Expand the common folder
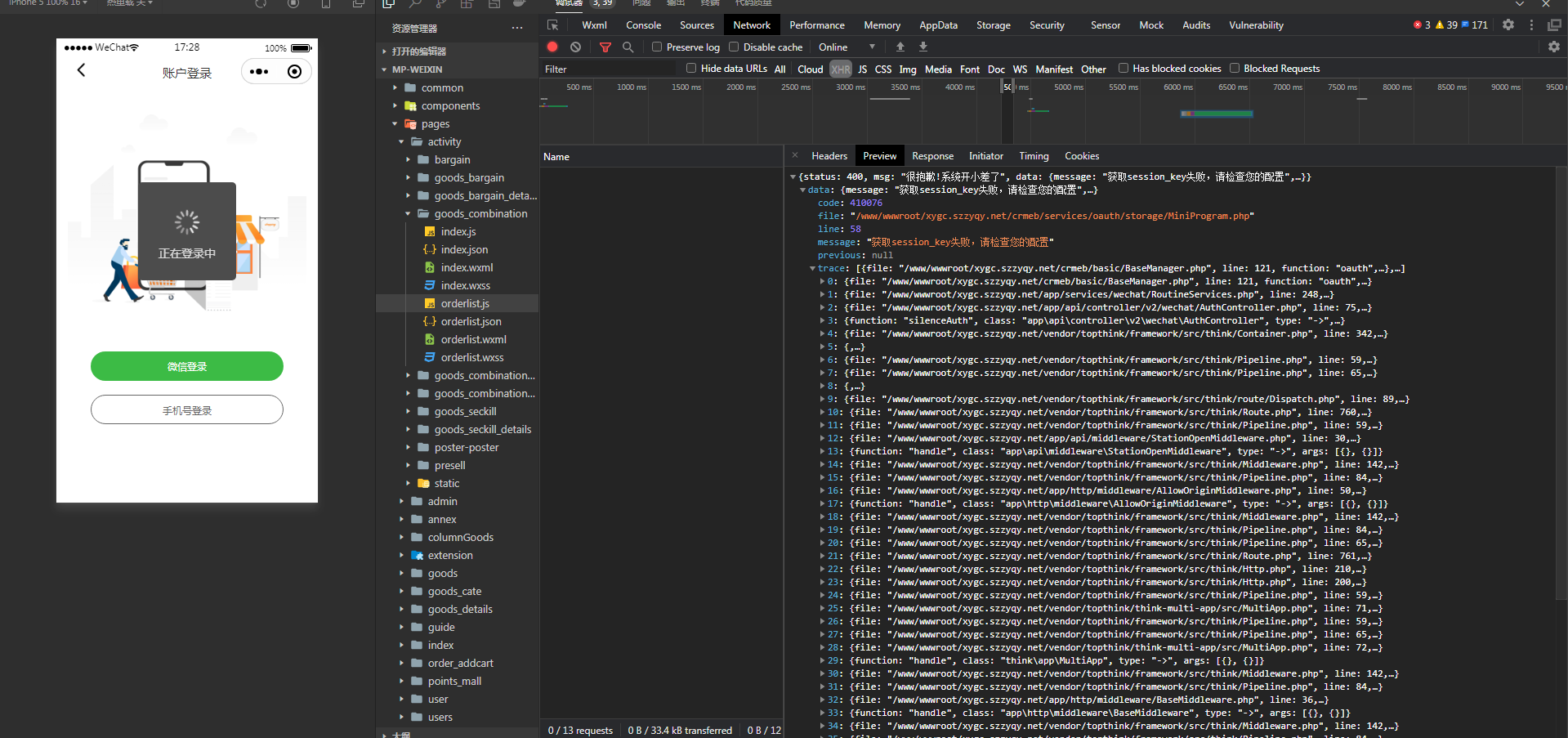The height and width of the screenshot is (738, 1568). [395, 88]
